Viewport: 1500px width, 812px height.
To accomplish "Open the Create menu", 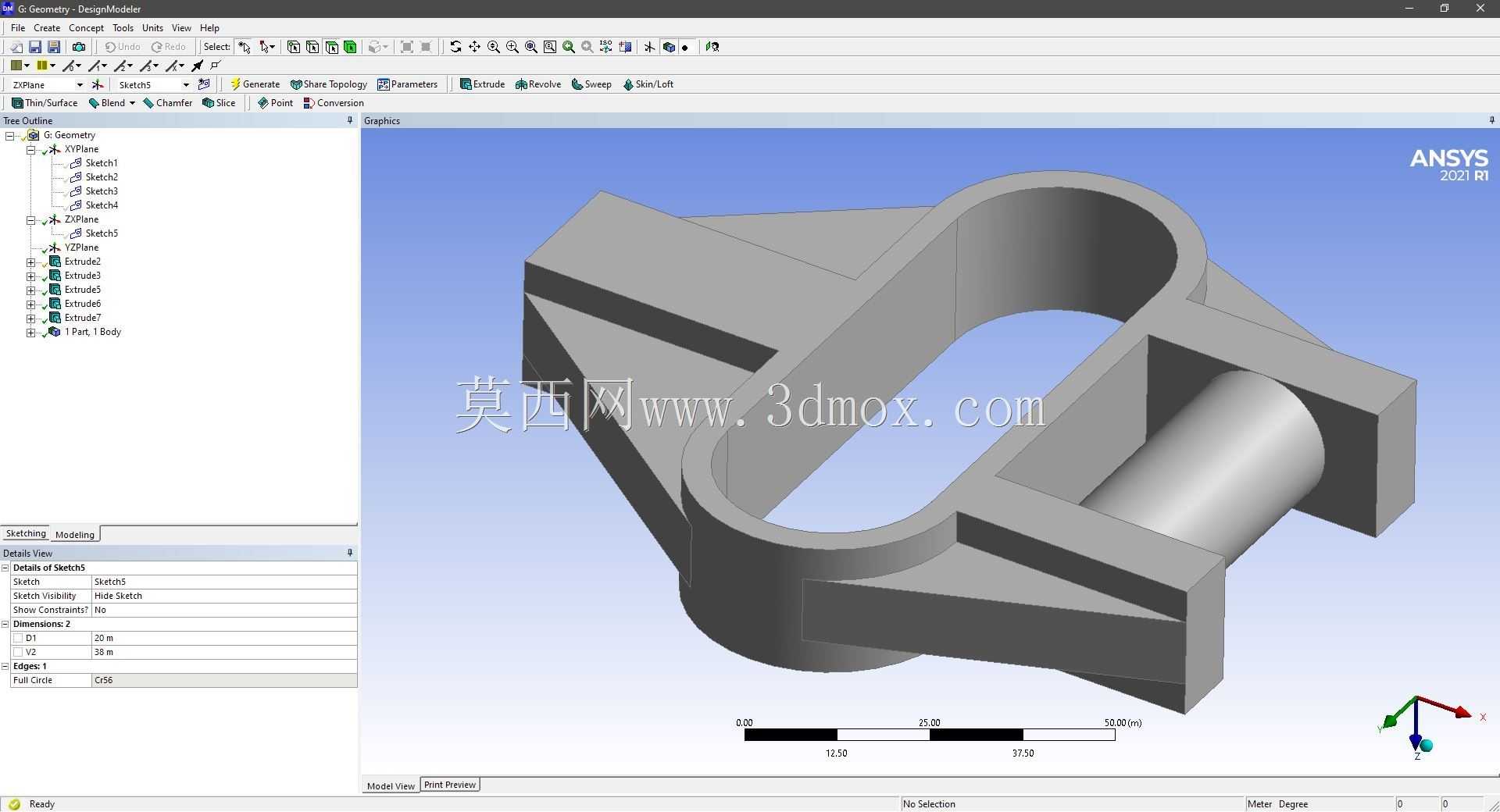I will coord(47,28).
